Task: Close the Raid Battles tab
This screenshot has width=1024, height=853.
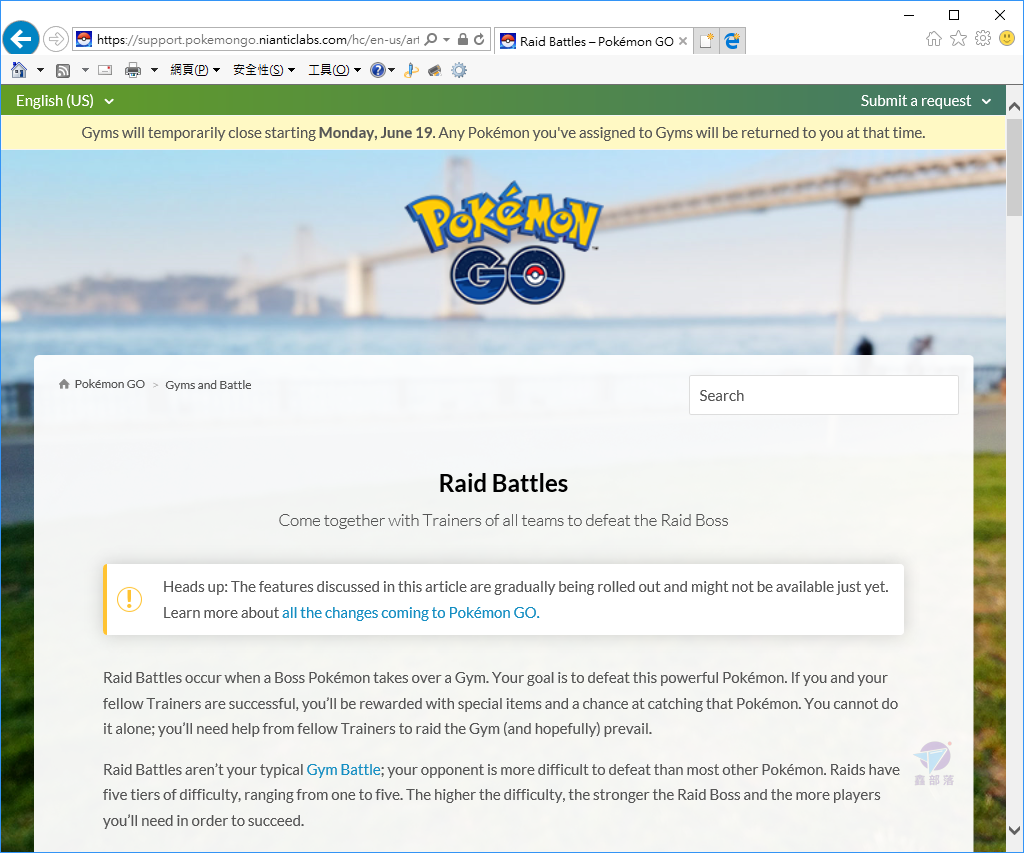Action: (x=683, y=41)
